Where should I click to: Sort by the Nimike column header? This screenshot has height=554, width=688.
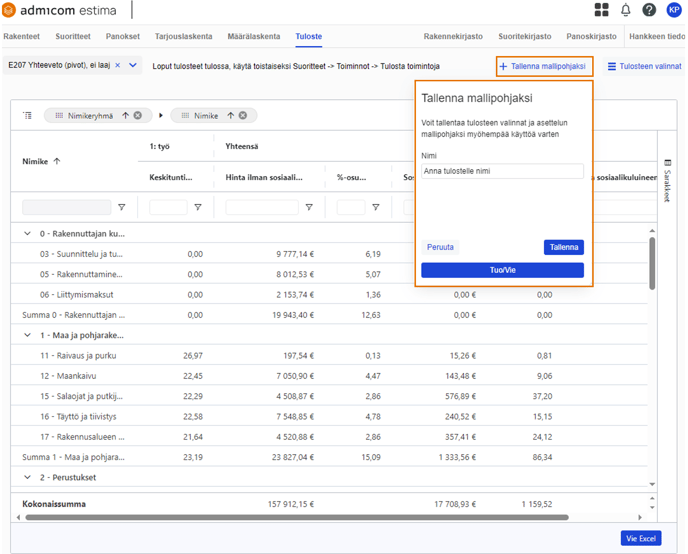[x=41, y=161]
